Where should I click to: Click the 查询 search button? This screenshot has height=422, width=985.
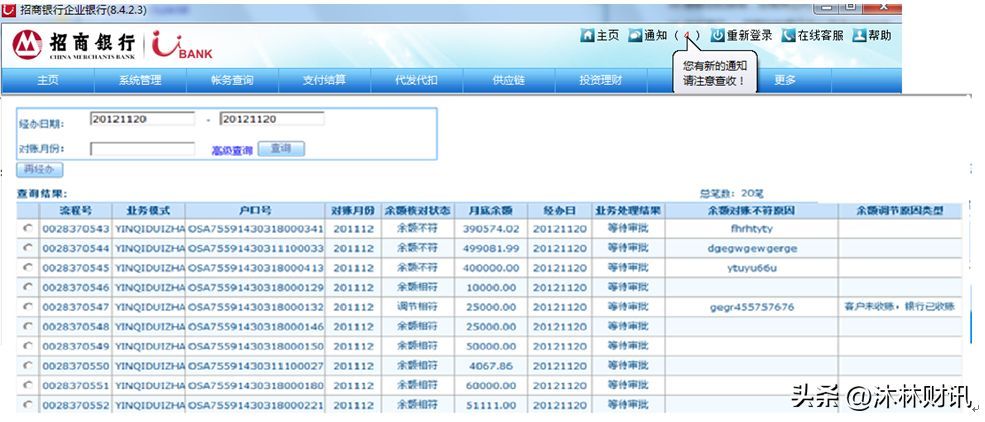pos(281,149)
